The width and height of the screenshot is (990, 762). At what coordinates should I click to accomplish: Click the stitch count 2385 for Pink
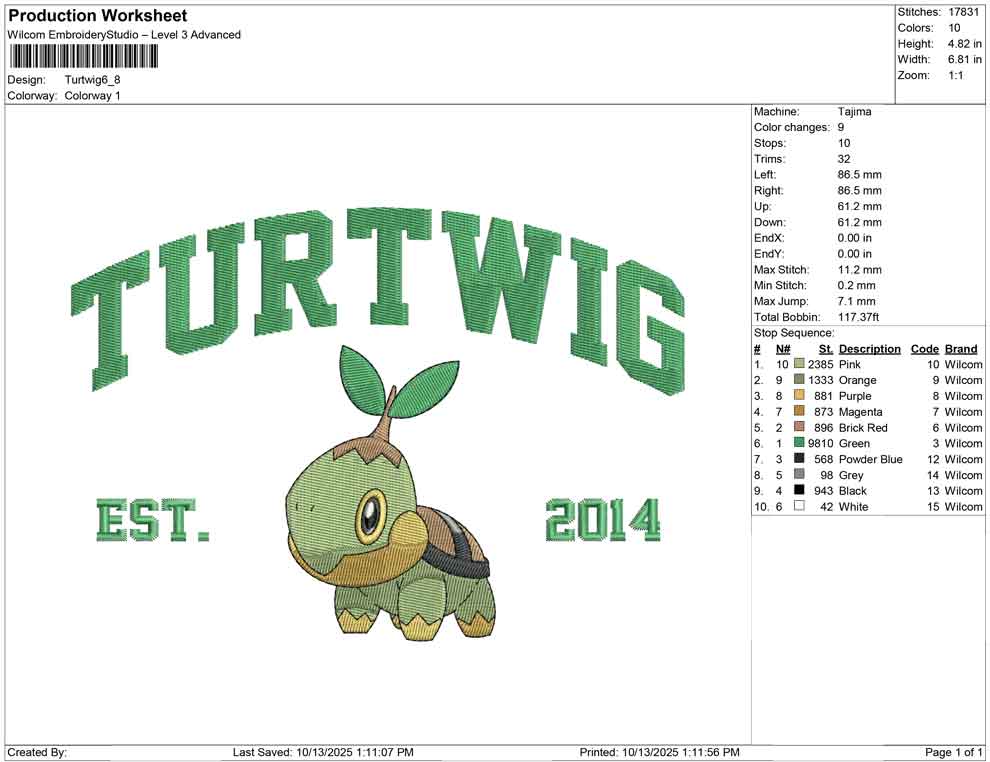[x=820, y=364]
